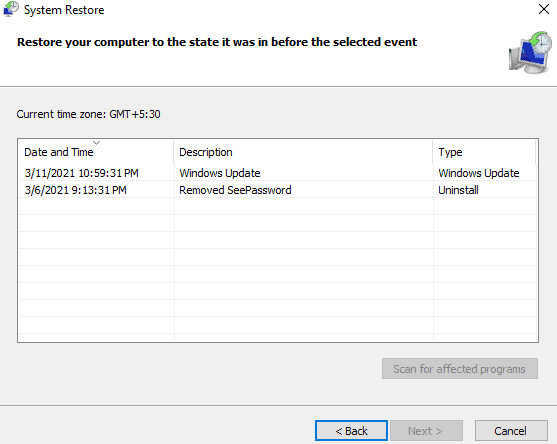Click the computer restore graphic icon
557x444 pixels.
[530, 53]
